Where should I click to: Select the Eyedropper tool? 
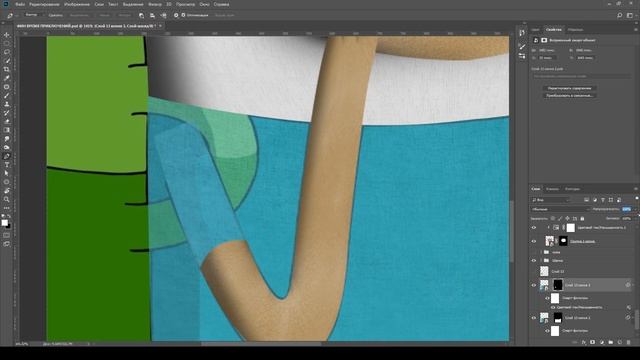[7, 78]
